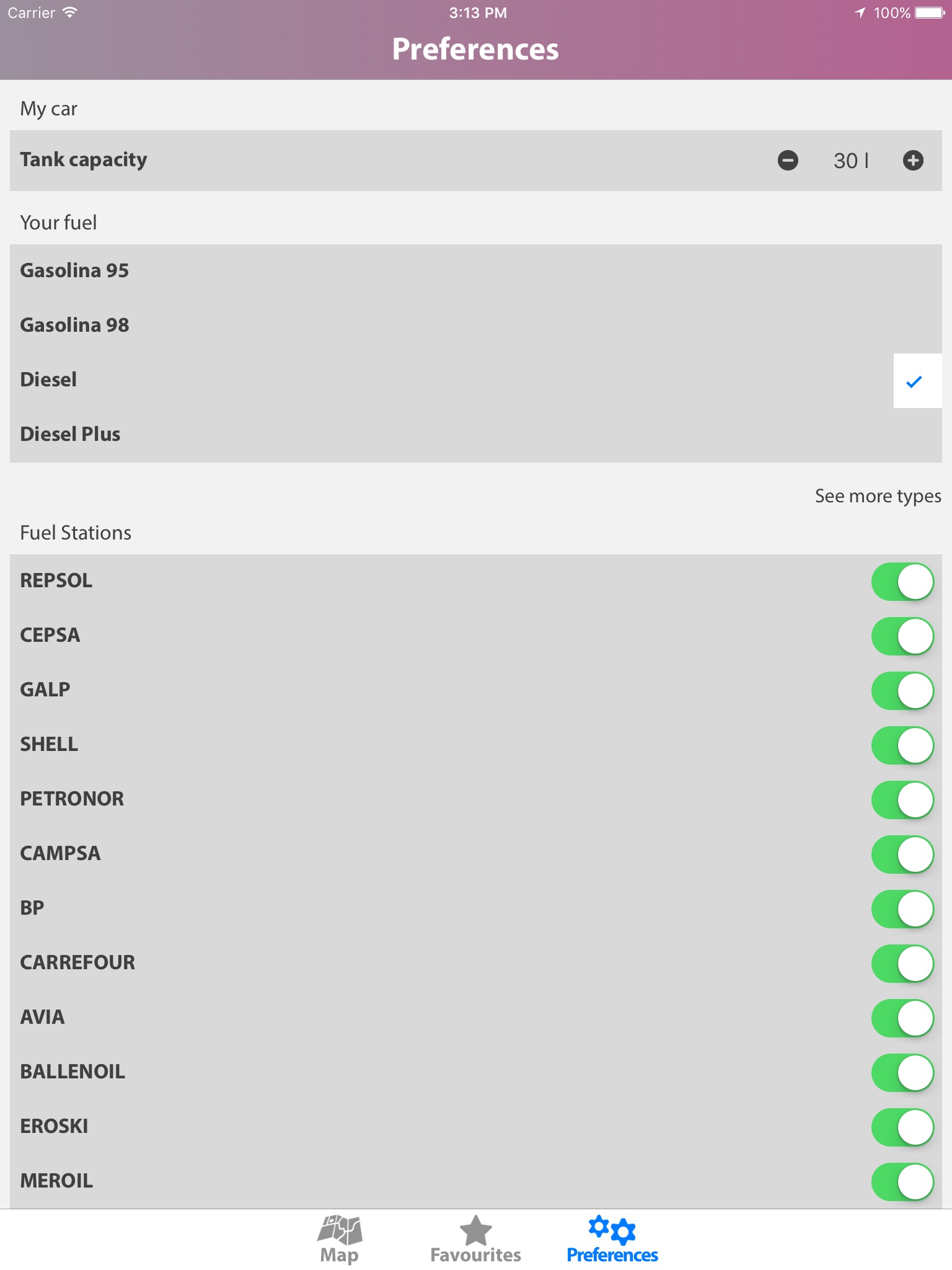Toggle the GALP station switch
The height and width of the screenshot is (1270, 952).
coord(902,691)
